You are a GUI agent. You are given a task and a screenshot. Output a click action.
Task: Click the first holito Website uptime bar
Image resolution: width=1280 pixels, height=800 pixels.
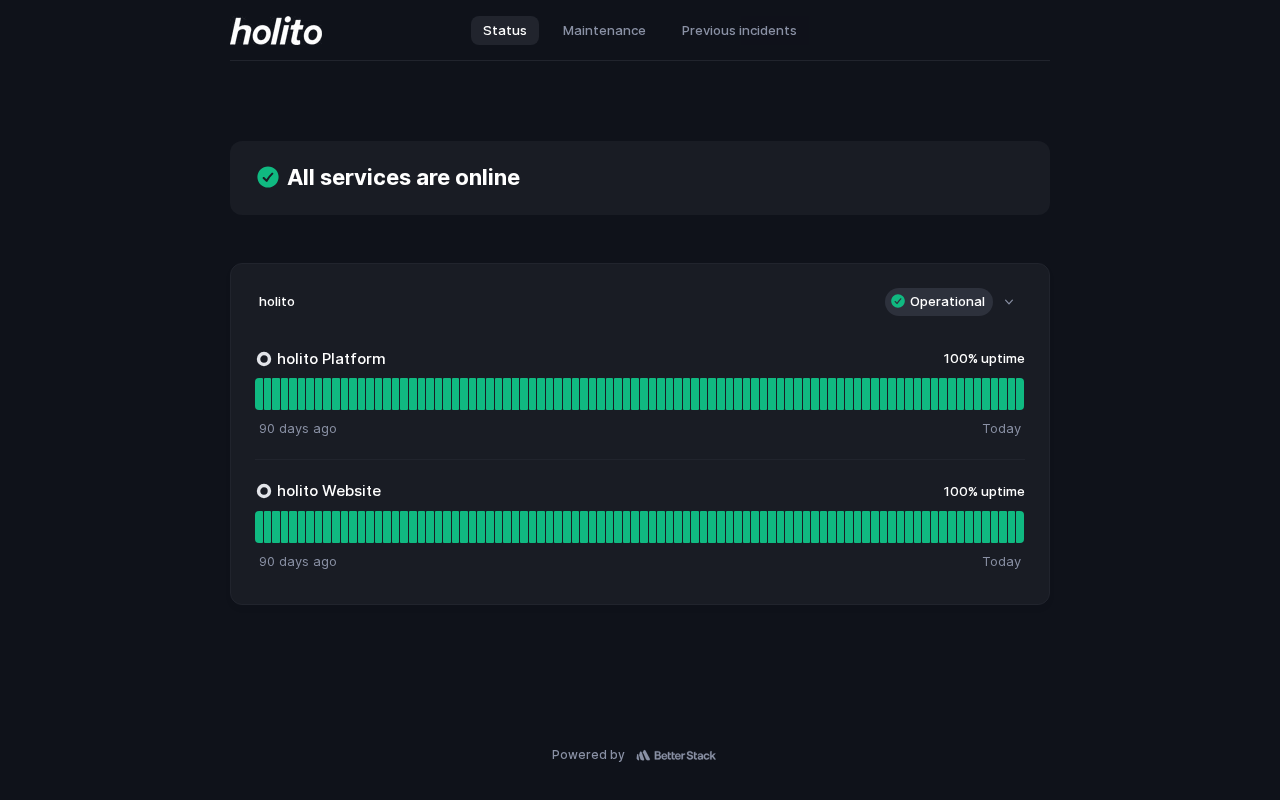[259, 527]
